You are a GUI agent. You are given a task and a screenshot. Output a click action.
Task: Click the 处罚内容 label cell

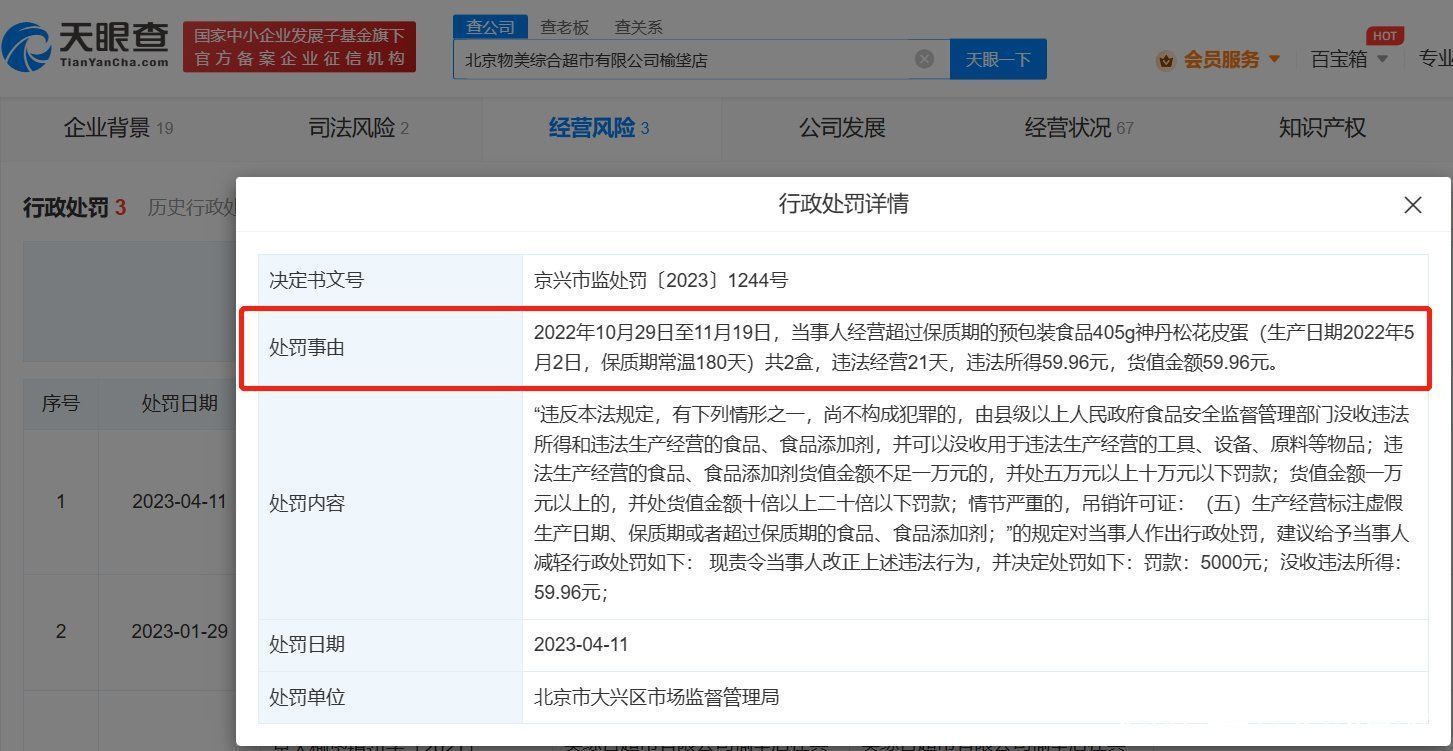coord(390,504)
